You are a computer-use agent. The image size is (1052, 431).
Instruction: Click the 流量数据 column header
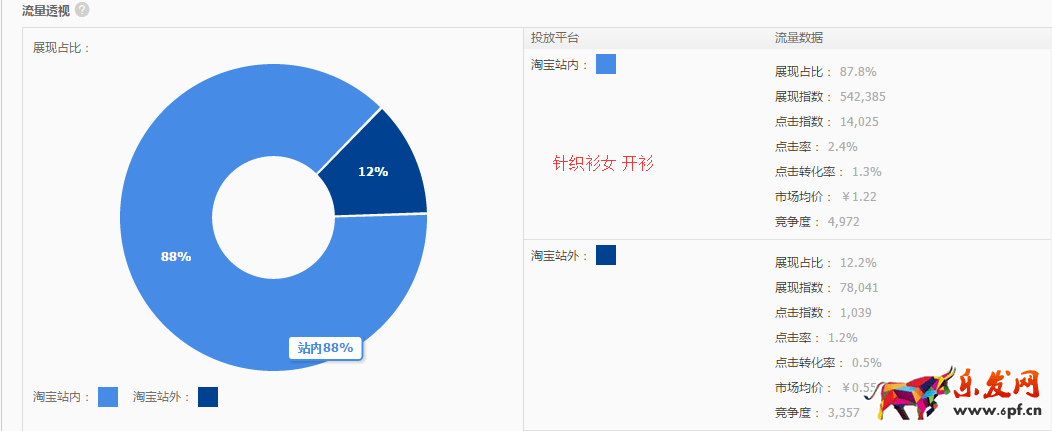click(799, 38)
